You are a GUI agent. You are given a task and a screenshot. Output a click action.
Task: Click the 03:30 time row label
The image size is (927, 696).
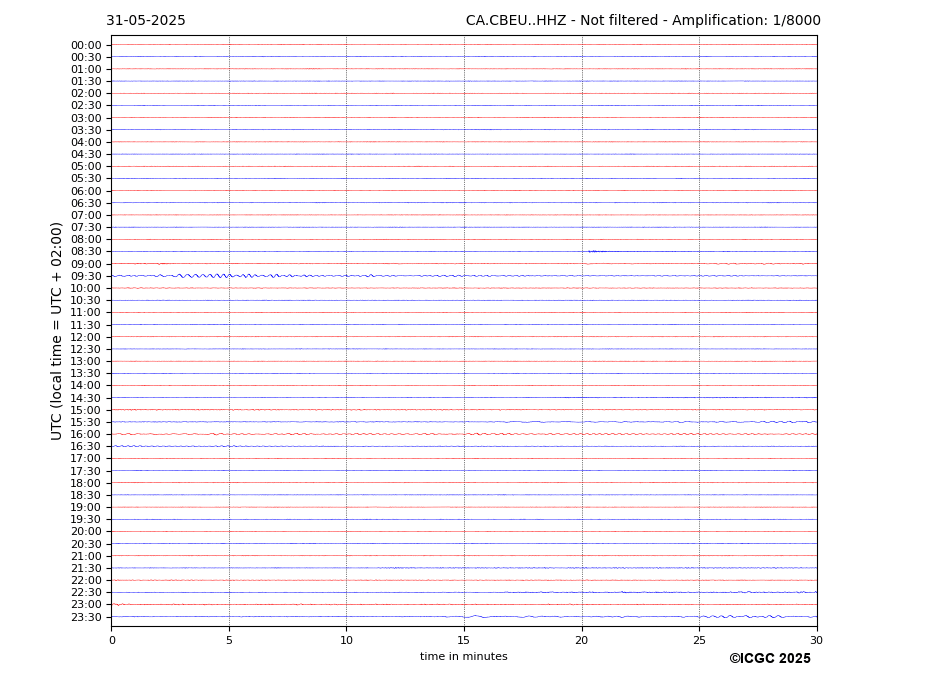(86, 130)
